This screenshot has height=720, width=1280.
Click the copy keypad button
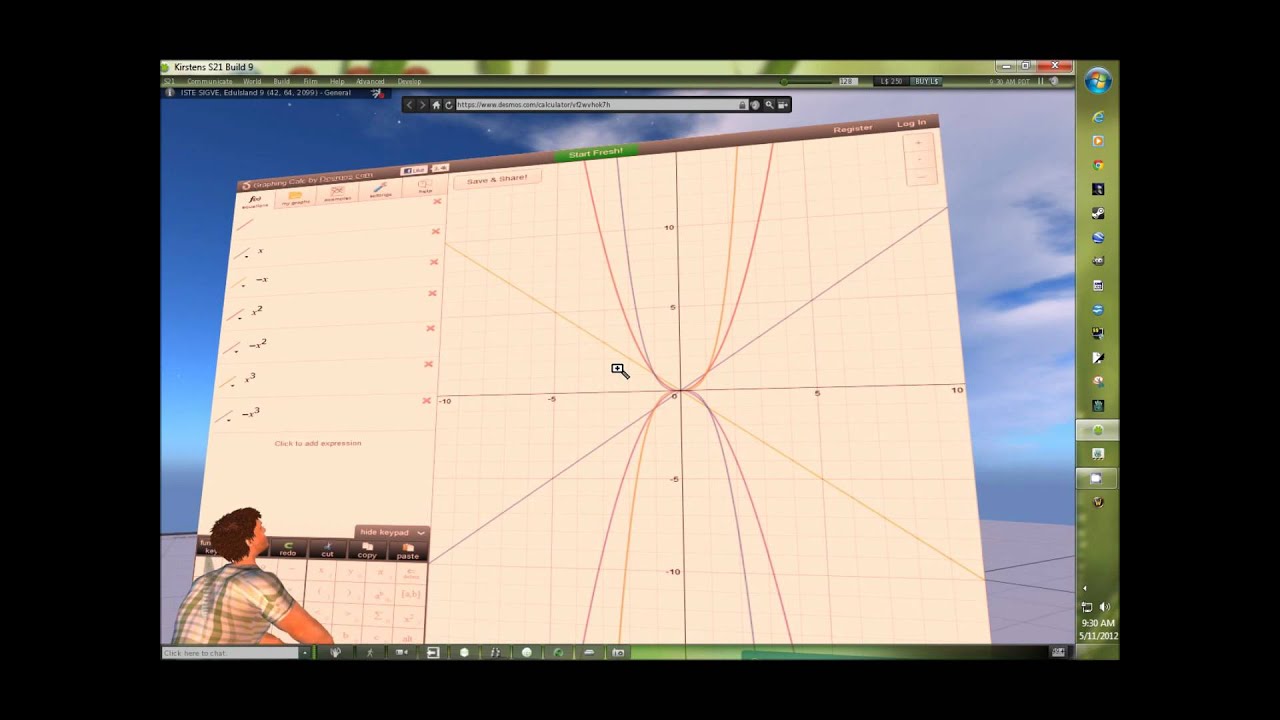(367, 551)
